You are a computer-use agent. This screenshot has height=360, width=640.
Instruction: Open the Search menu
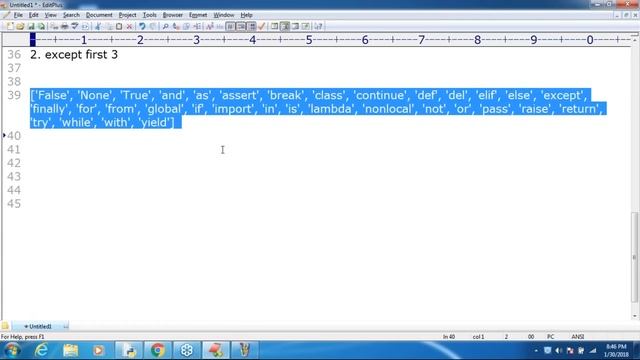pos(71,15)
